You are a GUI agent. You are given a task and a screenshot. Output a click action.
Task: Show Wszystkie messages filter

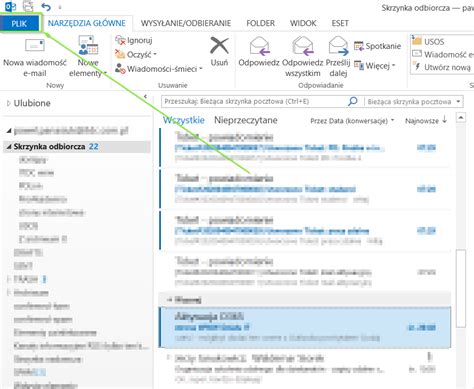[184, 120]
